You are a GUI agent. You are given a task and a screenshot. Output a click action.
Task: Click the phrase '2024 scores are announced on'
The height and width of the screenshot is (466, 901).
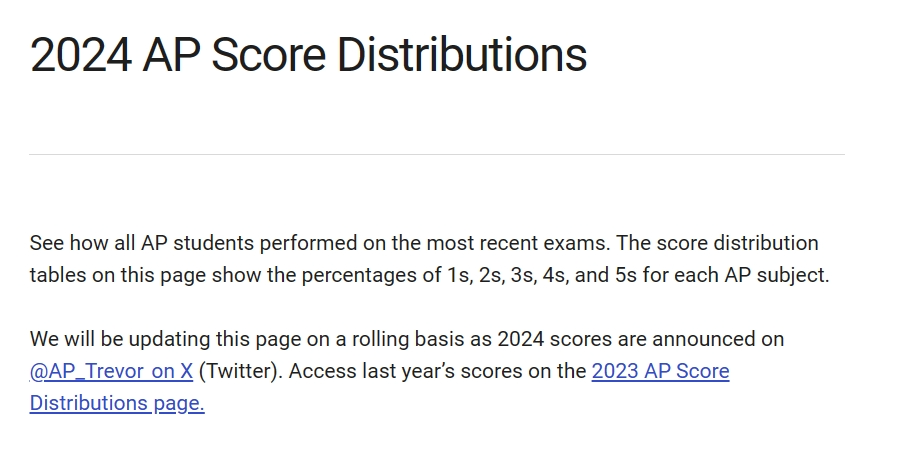(641, 339)
